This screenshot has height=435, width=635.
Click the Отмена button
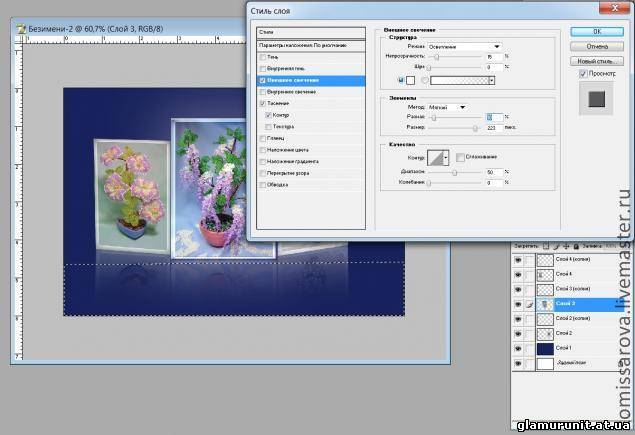coord(597,47)
